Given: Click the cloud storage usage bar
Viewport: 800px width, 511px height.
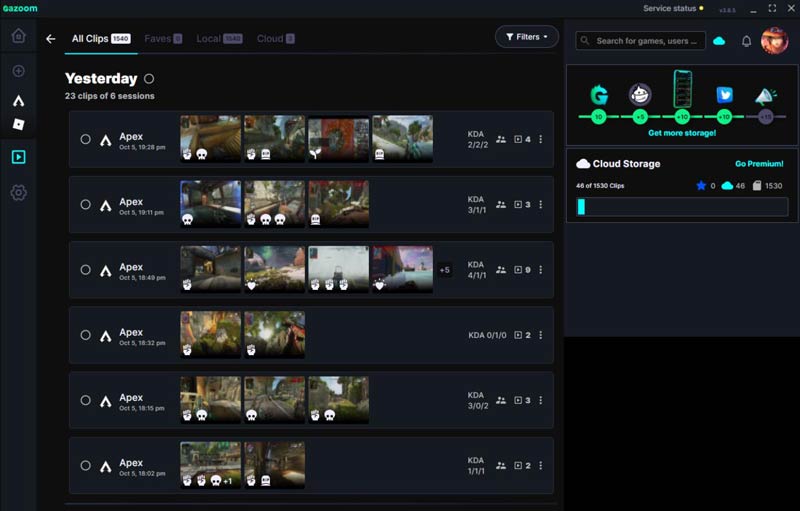Looking at the screenshot, I should click(x=682, y=207).
